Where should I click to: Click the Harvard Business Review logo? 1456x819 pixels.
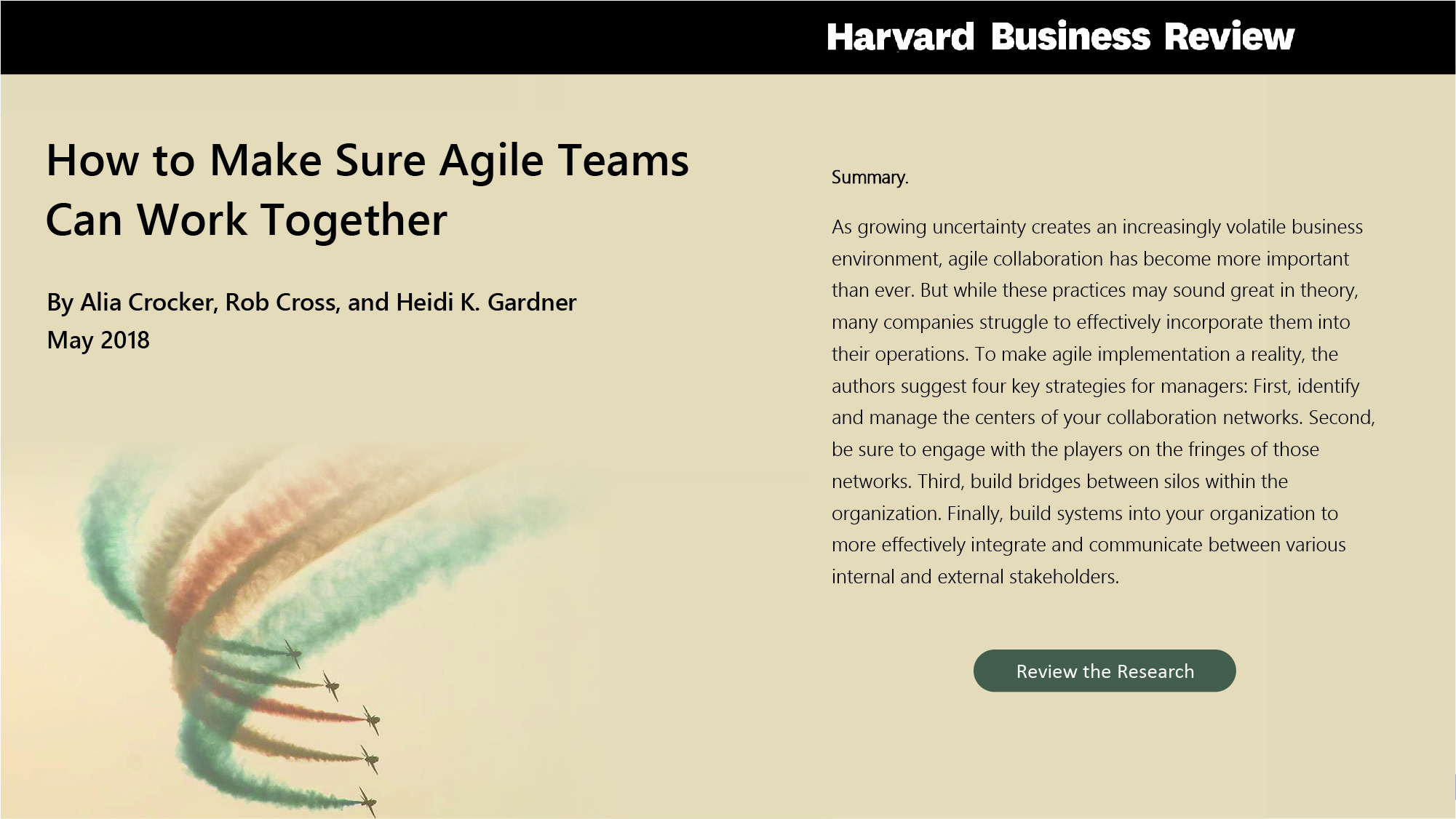tap(1059, 37)
